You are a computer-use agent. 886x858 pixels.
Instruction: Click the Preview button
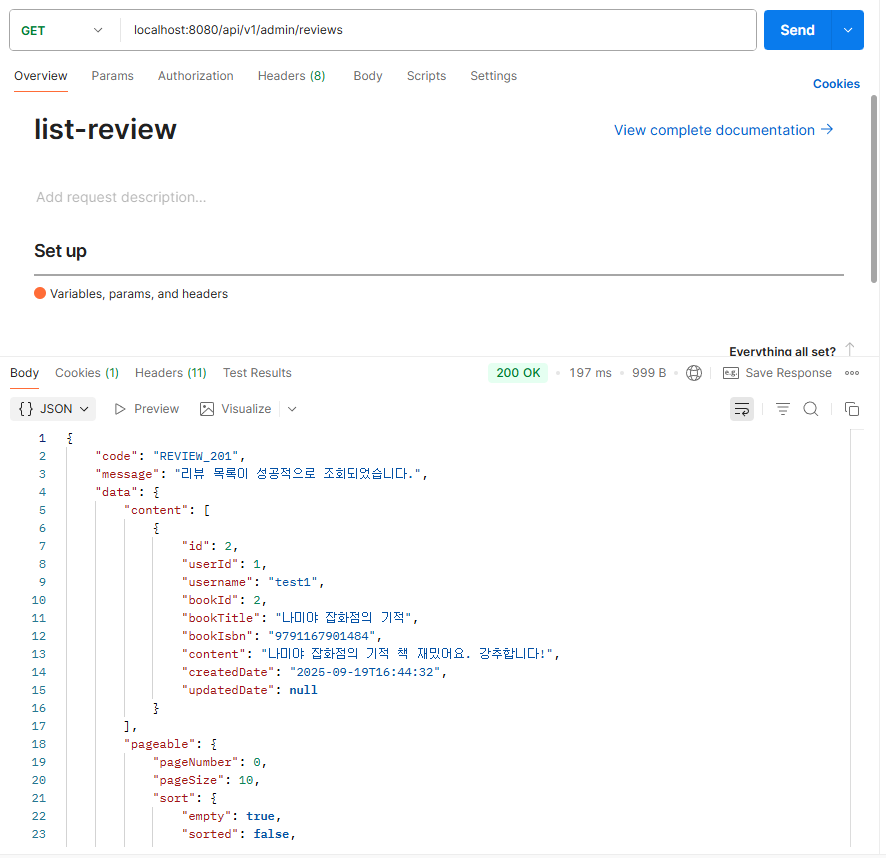tap(146, 409)
